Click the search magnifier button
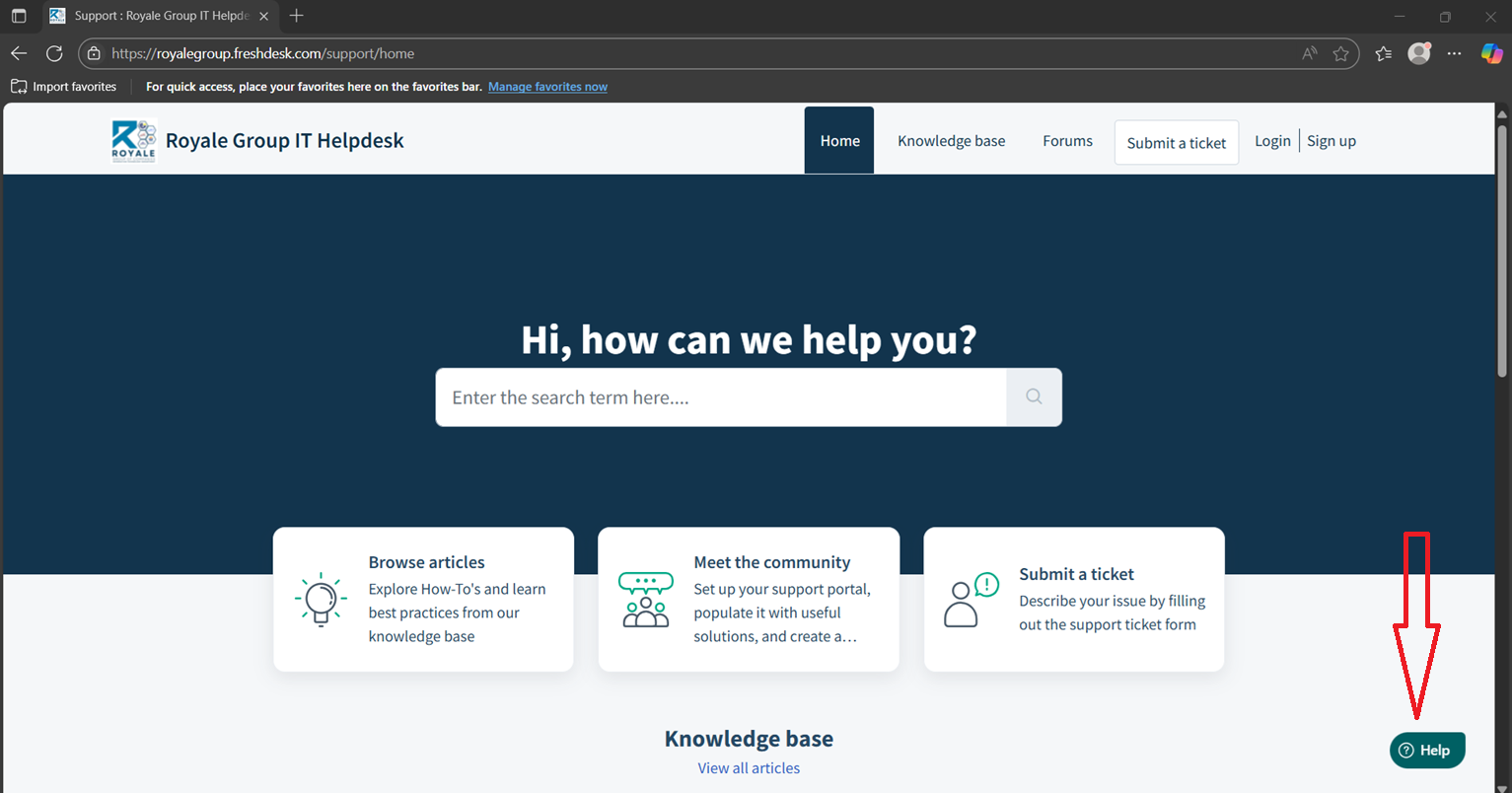This screenshot has height=793, width=1512. point(1034,396)
